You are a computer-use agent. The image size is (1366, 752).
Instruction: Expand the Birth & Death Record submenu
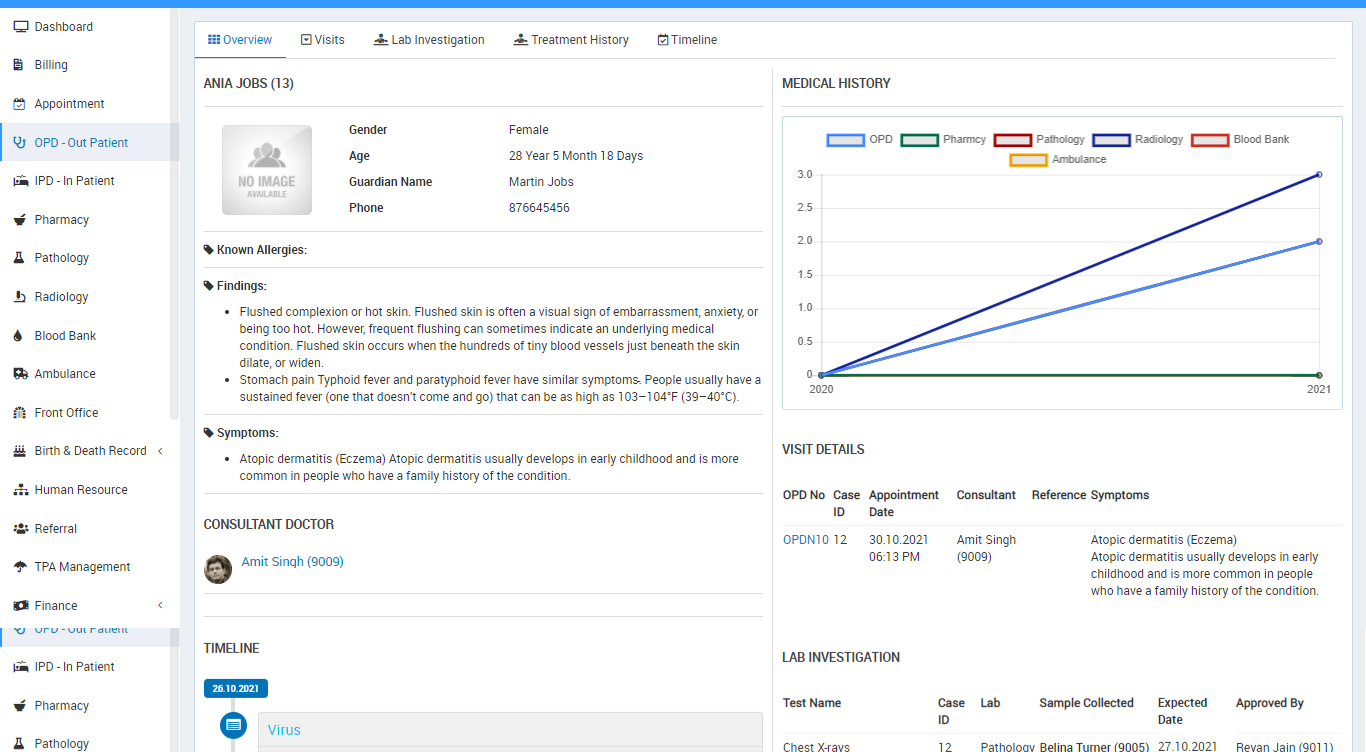[160, 451]
